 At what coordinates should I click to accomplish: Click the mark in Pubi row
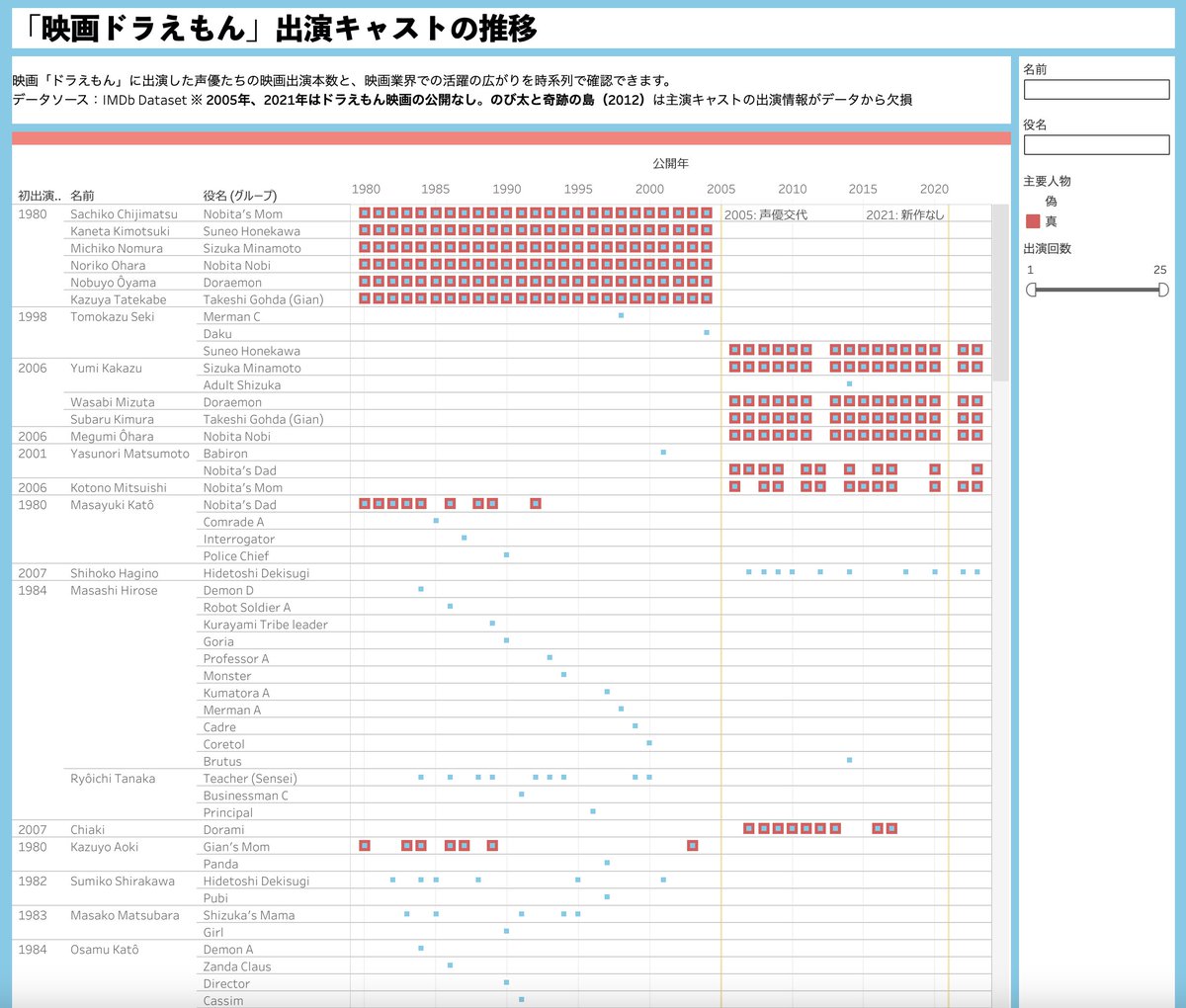click(x=607, y=897)
